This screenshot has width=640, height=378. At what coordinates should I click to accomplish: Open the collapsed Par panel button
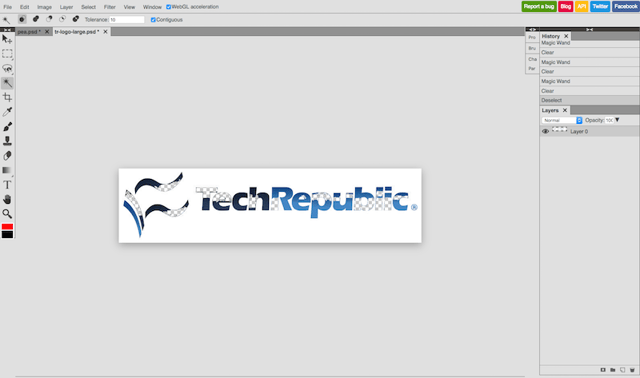(532, 69)
